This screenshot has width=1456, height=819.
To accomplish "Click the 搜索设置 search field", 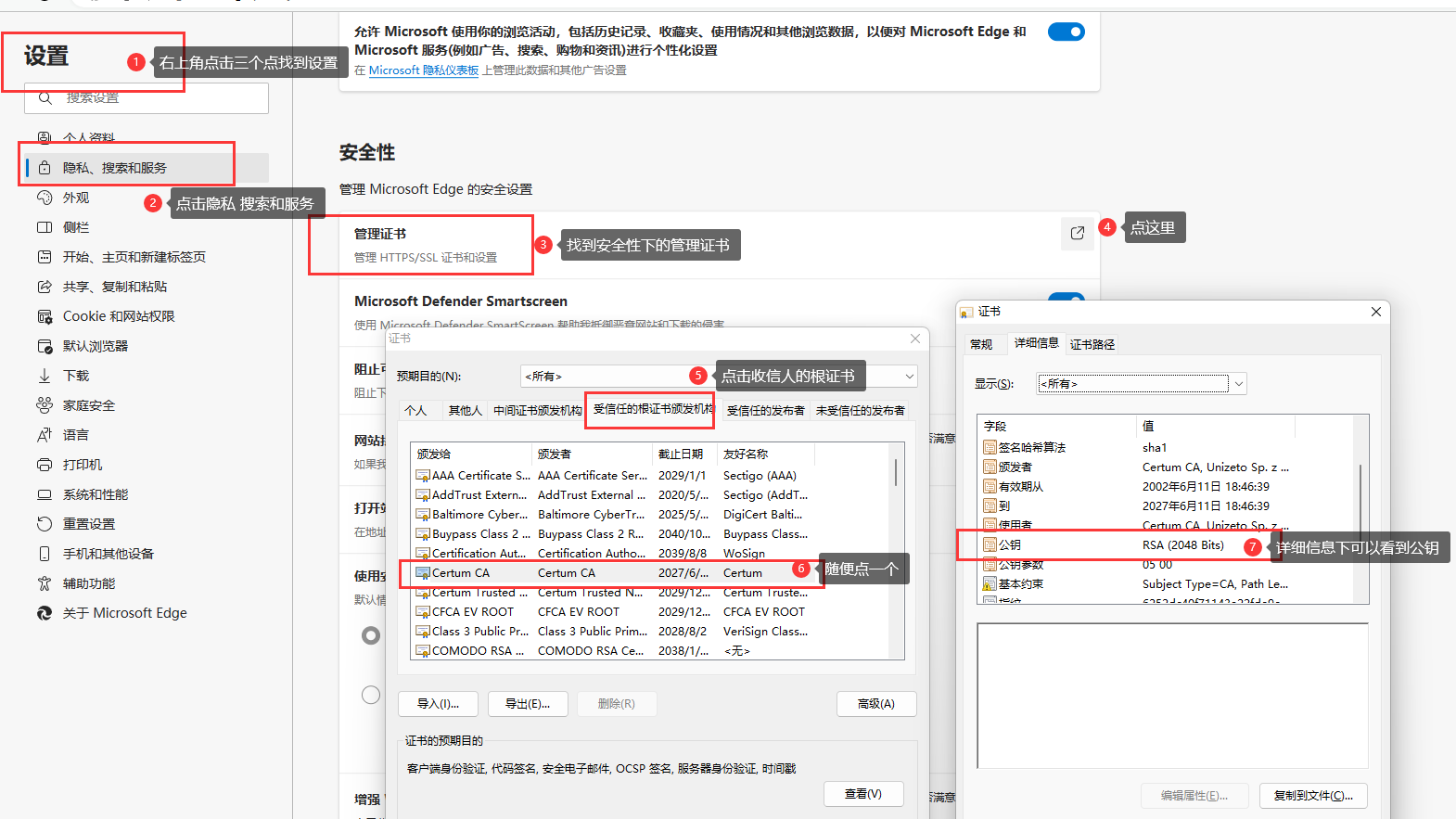I will point(147,97).
